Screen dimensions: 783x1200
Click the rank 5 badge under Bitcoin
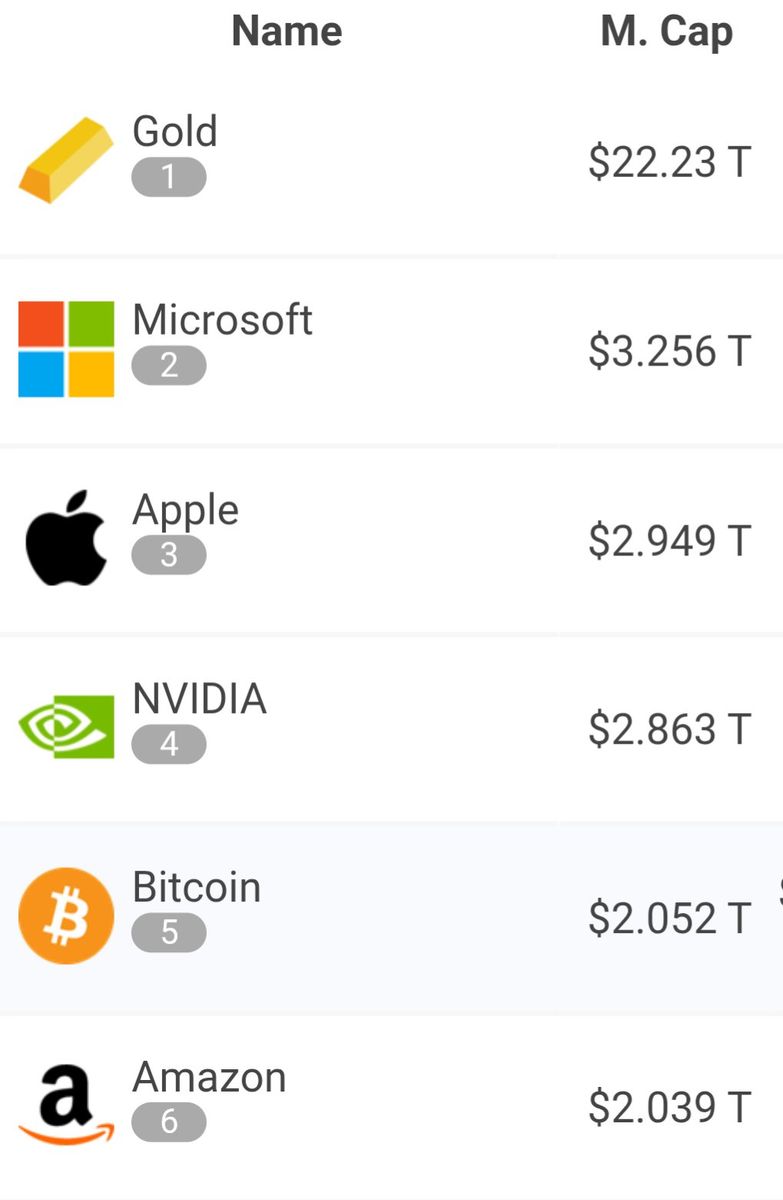pos(169,932)
